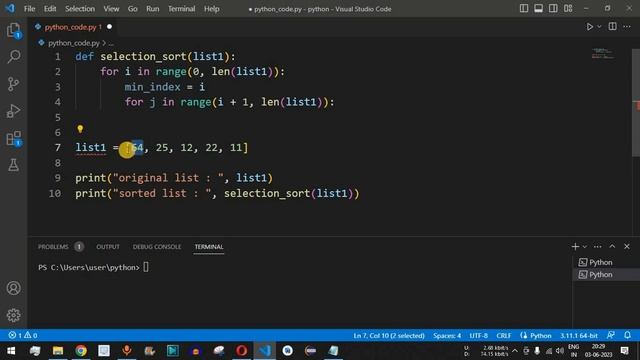Open the Explorer view in activity bar
The height and width of the screenshot is (360, 640).
[13, 31]
